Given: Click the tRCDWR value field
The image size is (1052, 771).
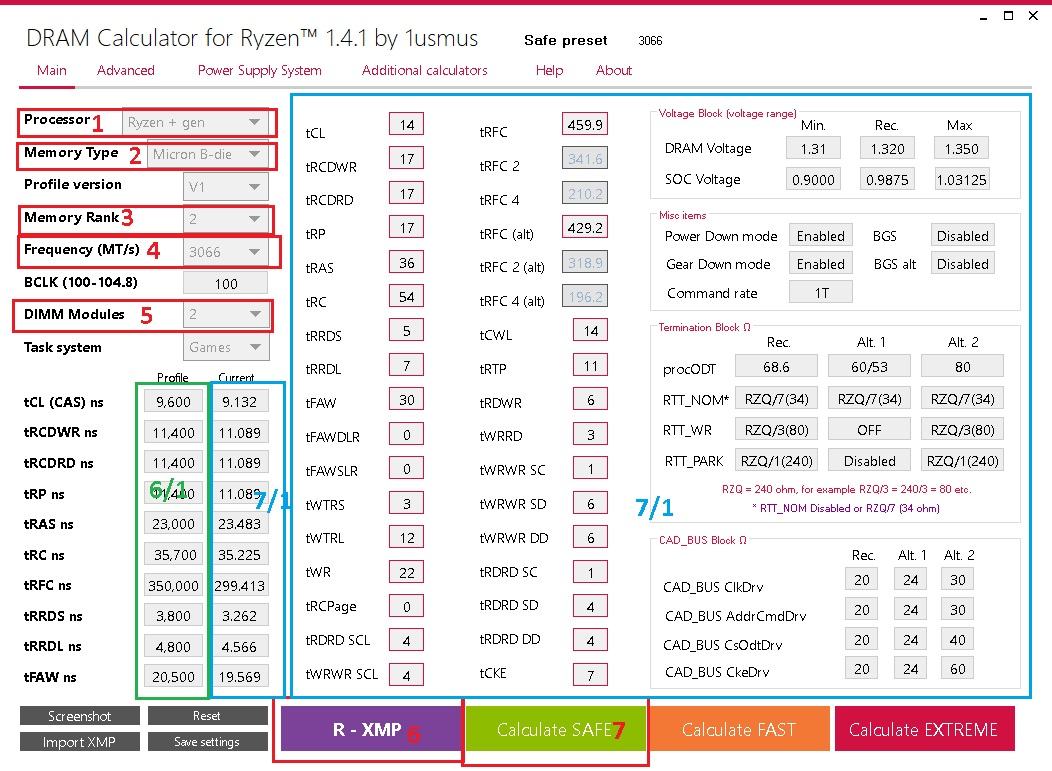Looking at the screenshot, I should [x=407, y=159].
